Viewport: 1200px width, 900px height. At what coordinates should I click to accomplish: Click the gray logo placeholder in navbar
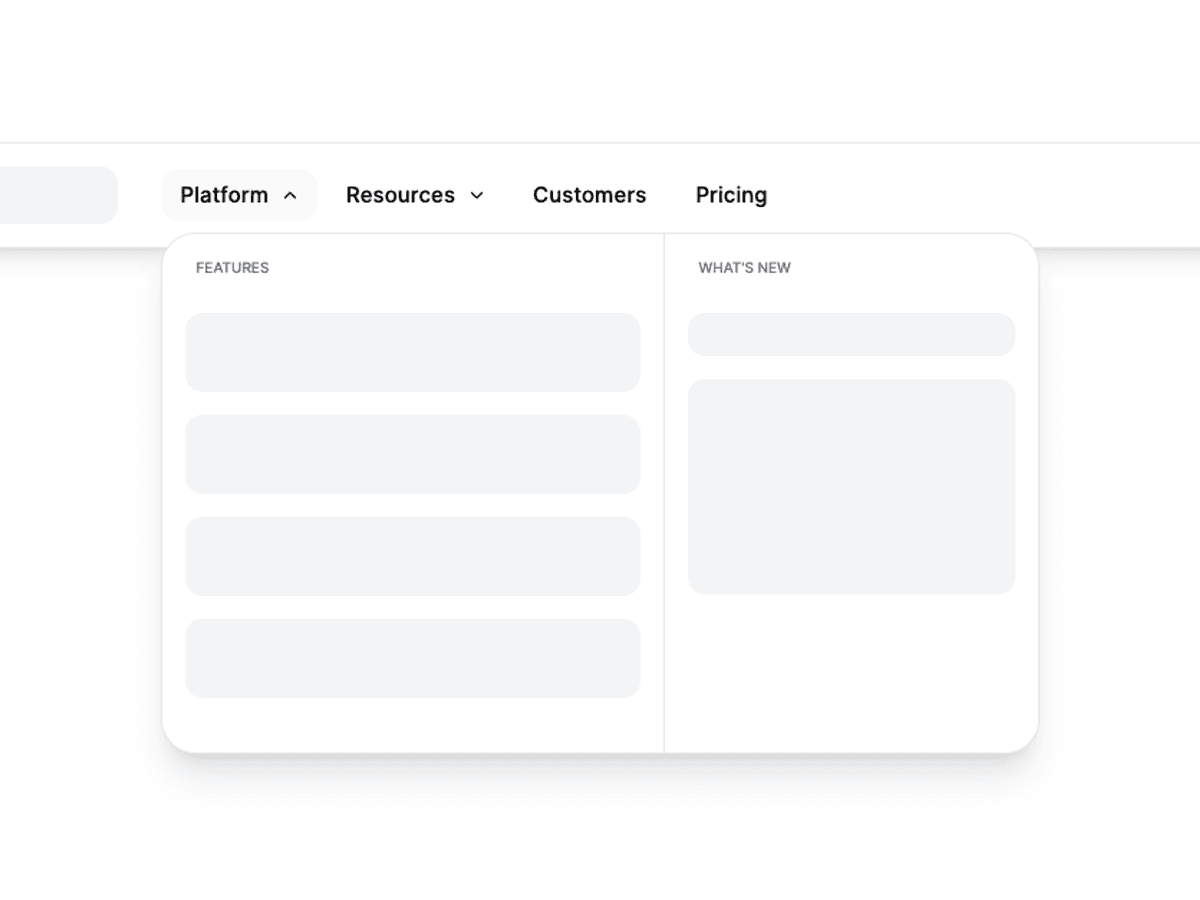pos(55,195)
